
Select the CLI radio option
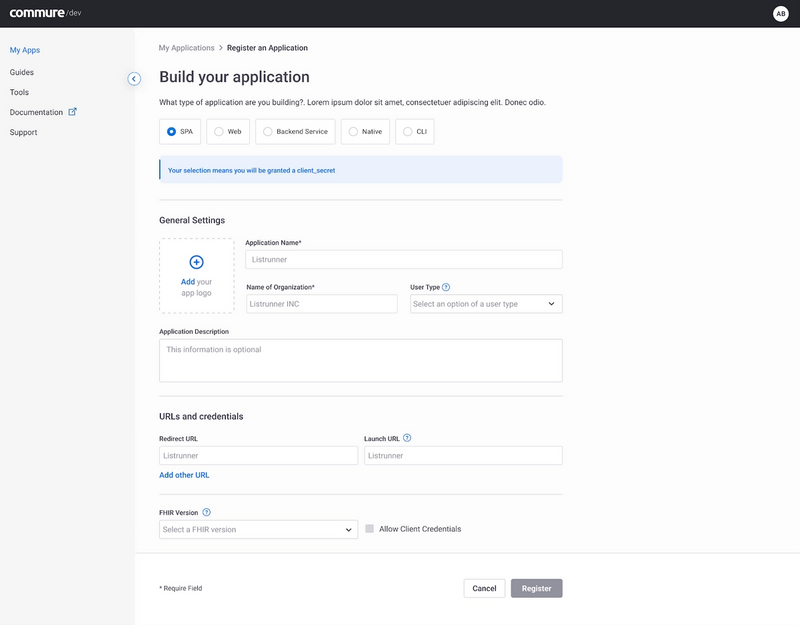coord(415,132)
